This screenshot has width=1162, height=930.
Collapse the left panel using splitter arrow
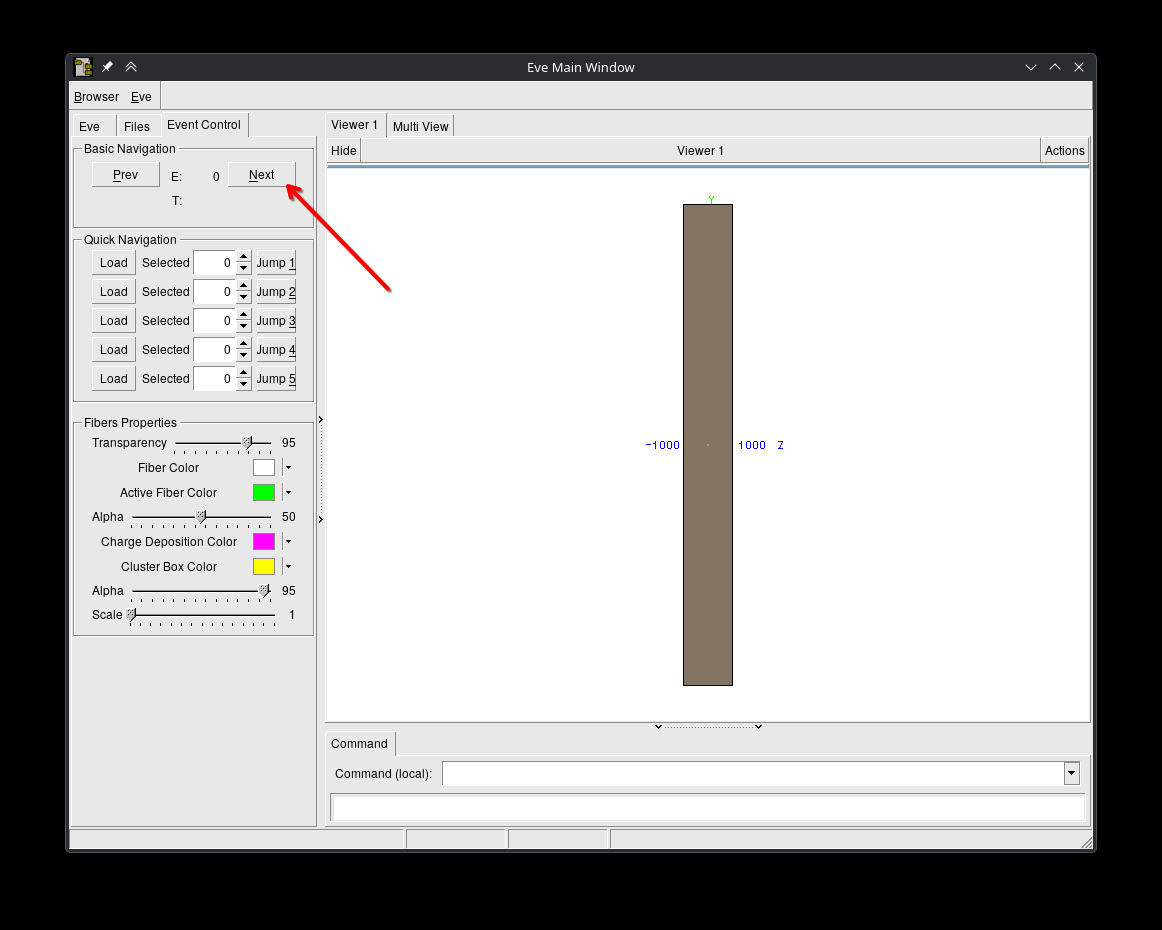click(x=320, y=420)
